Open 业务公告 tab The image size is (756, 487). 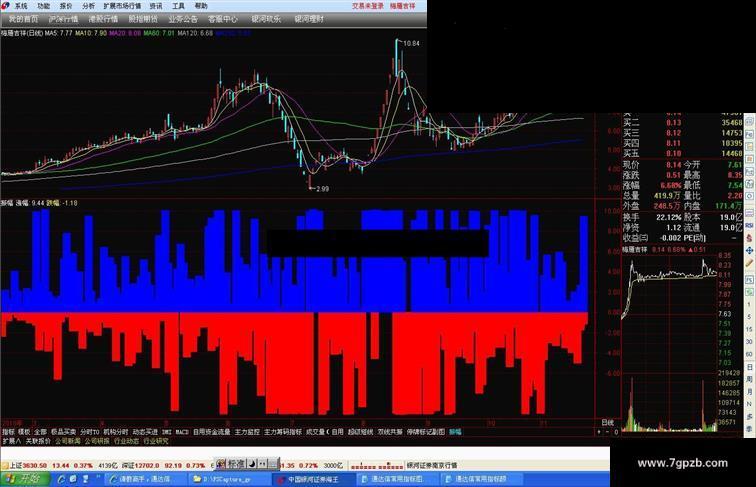click(183, 19)
